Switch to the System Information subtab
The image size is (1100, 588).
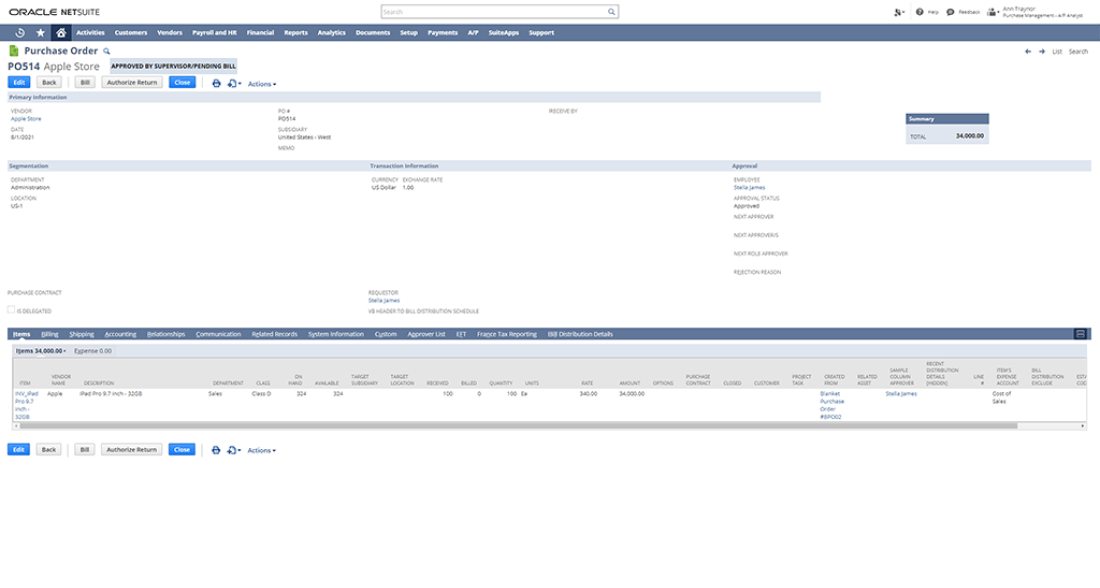(335, 334)
